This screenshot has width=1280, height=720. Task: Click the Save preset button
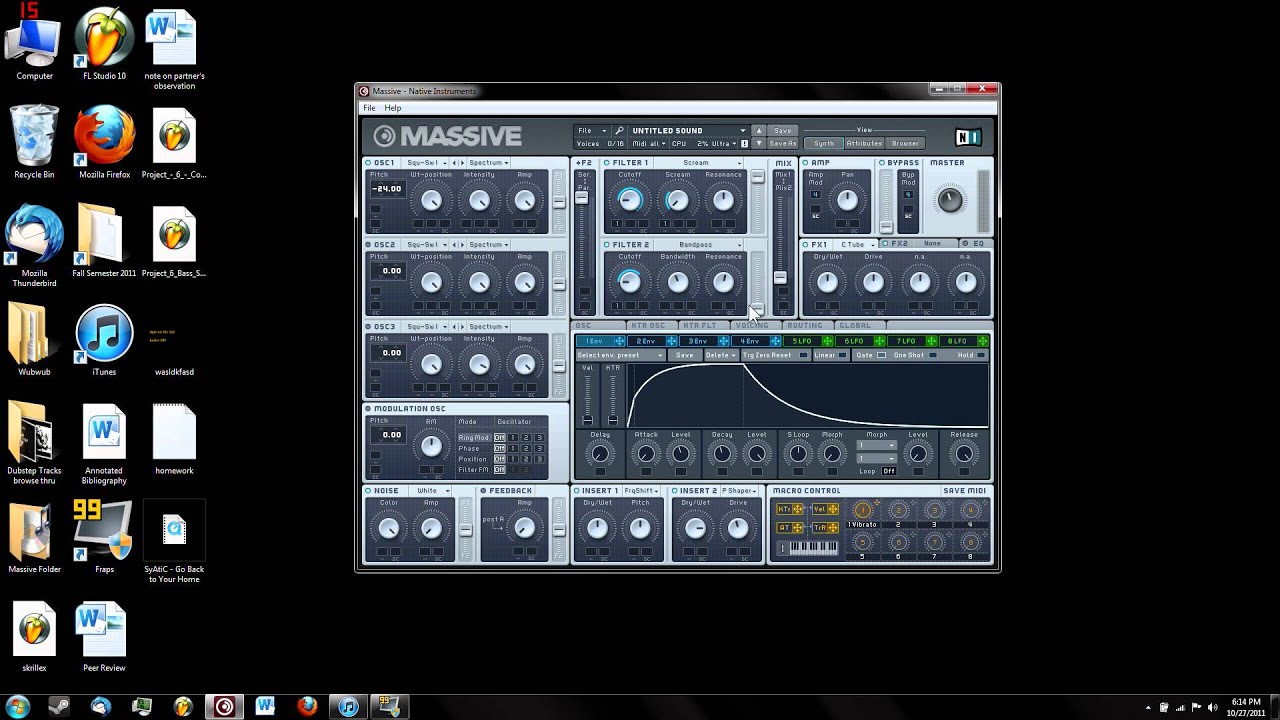click(782, 131)
